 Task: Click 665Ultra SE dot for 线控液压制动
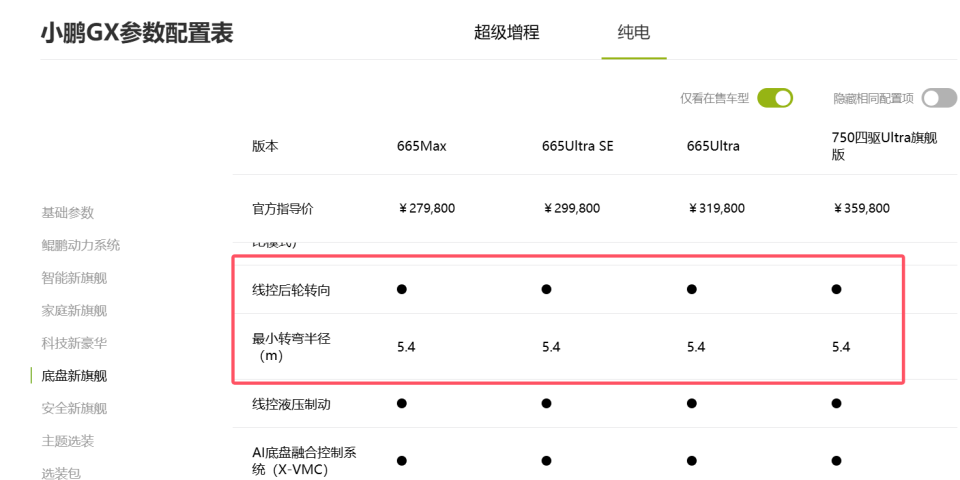(x=547, y=403)
